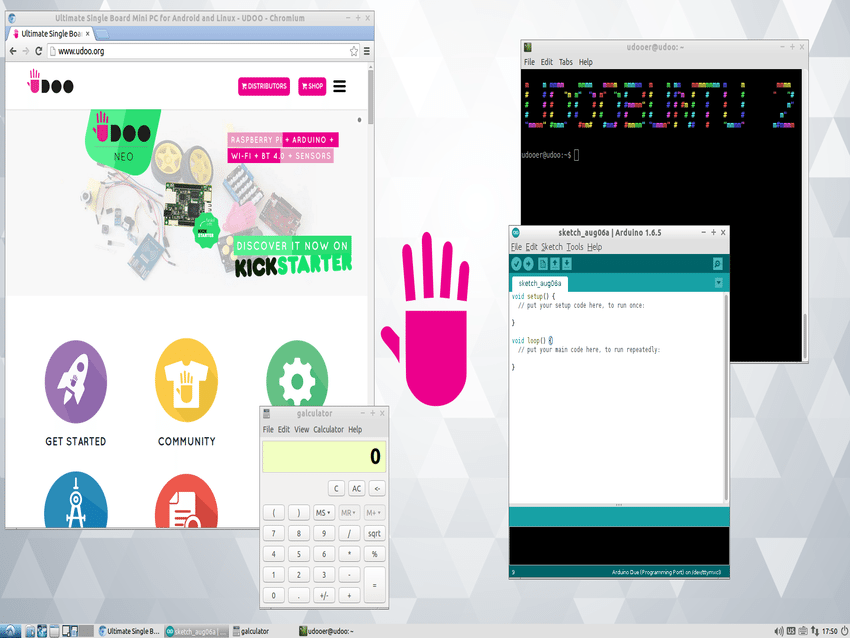Screen dimensions: 850x638
Task: Click the pink SHOP button
Action: point(312,86)
